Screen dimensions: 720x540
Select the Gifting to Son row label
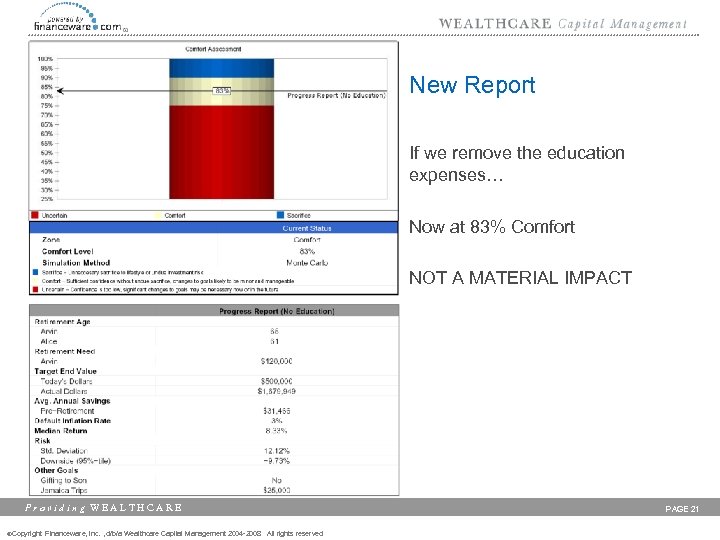tap(63, 480)
